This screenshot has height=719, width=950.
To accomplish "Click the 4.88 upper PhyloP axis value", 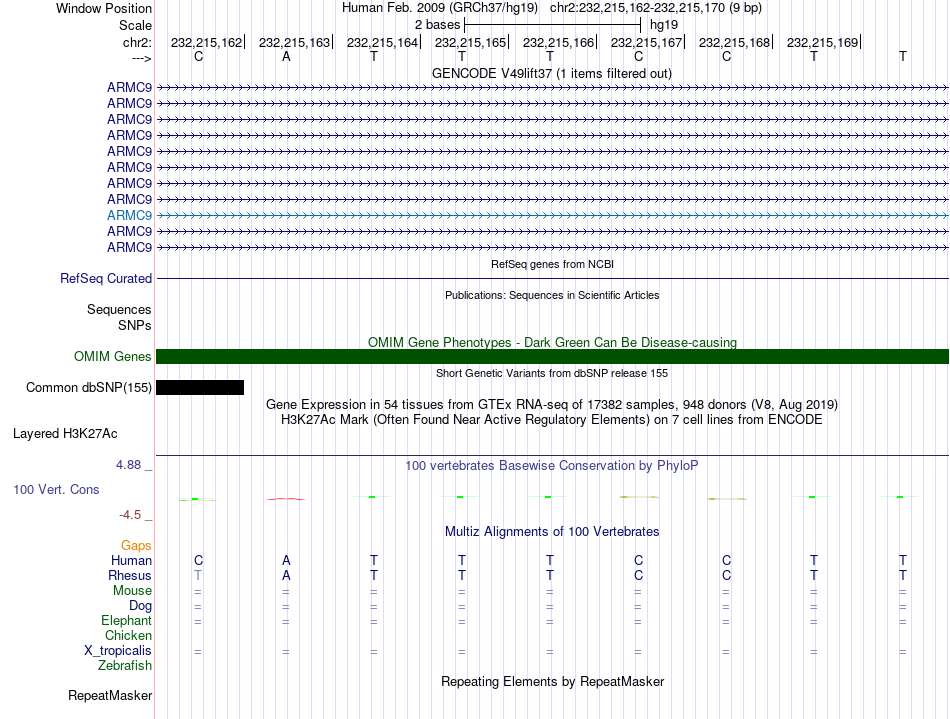I will (128, 465).
